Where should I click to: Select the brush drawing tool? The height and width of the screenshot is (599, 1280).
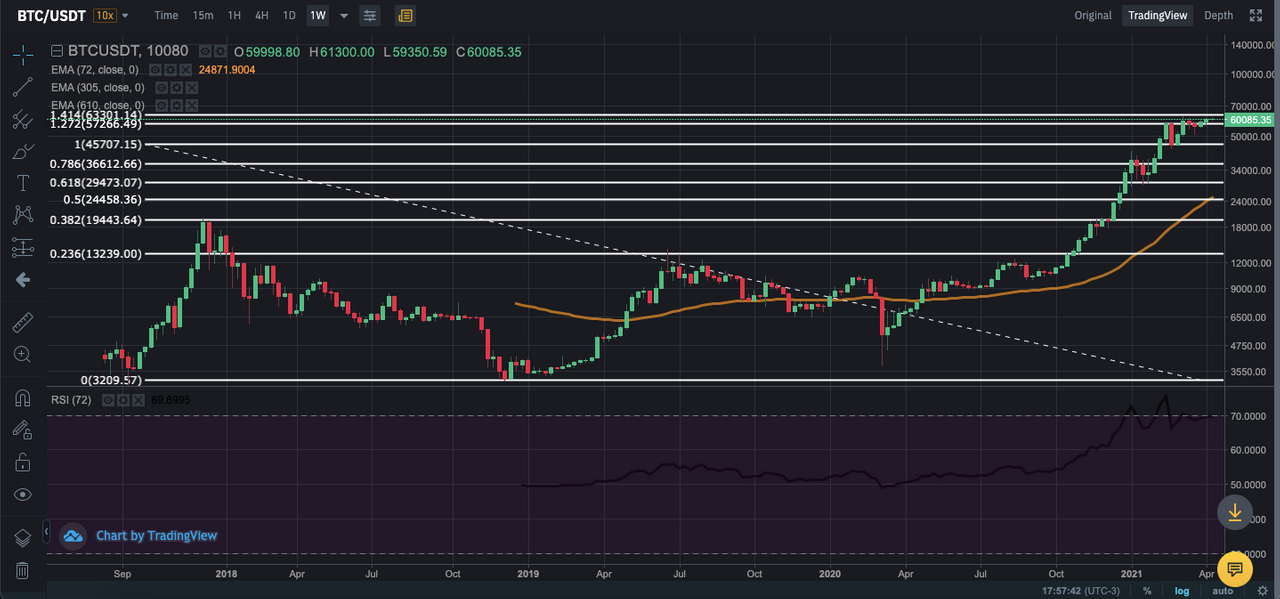(22, 152)
